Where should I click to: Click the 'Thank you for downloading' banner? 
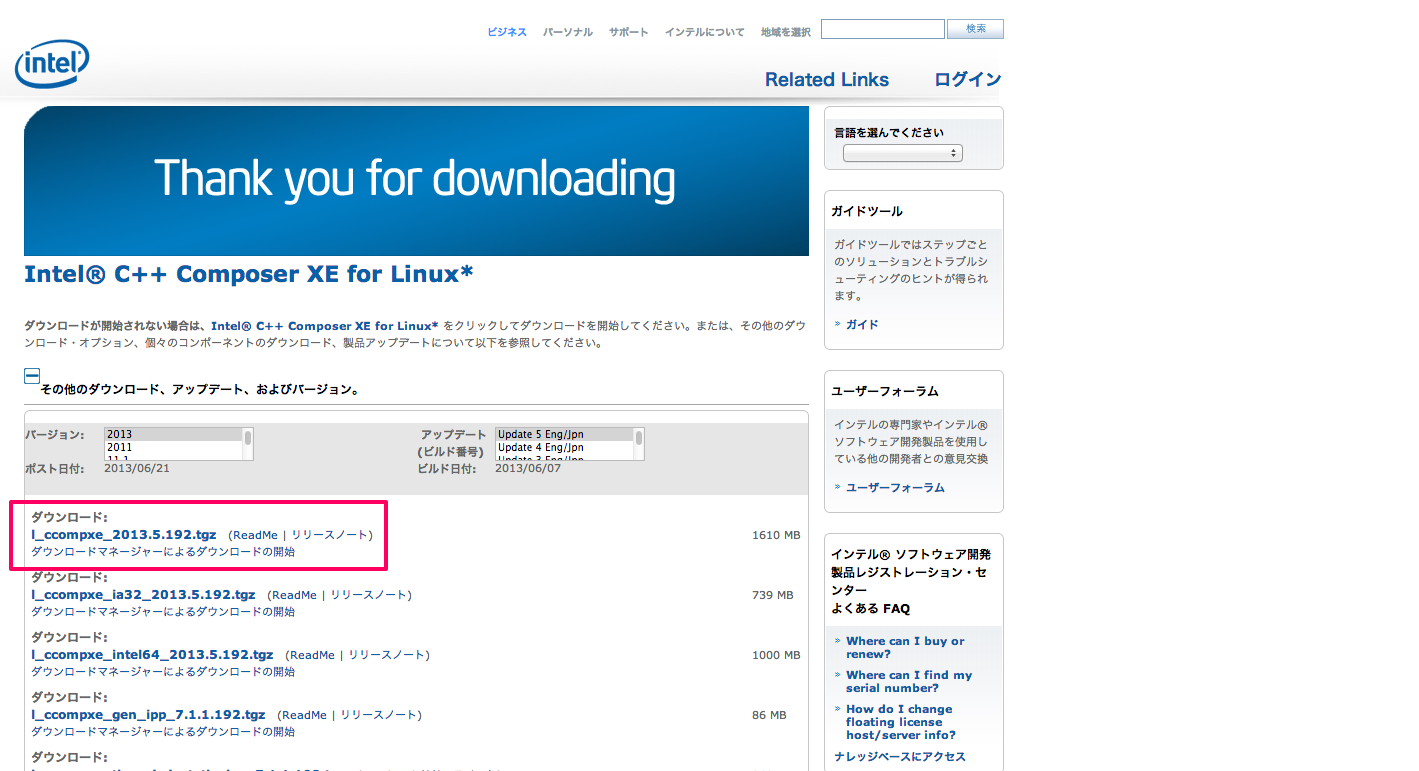(416, 181)
